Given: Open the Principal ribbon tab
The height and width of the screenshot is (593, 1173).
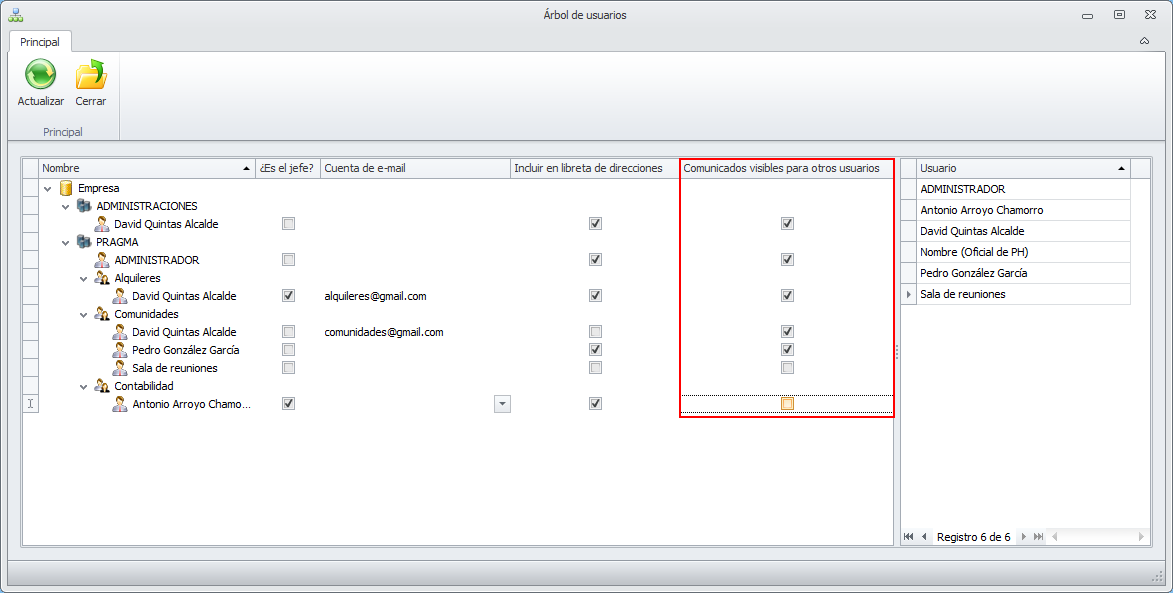Looking at the screenshot, I should 40,42.
